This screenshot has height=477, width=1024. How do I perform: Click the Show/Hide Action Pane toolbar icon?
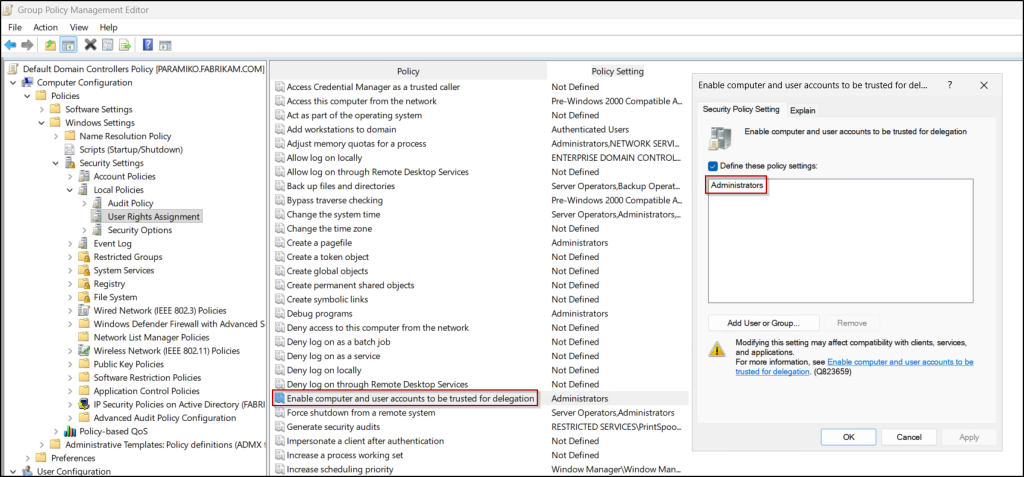click(x=165, y=45)
